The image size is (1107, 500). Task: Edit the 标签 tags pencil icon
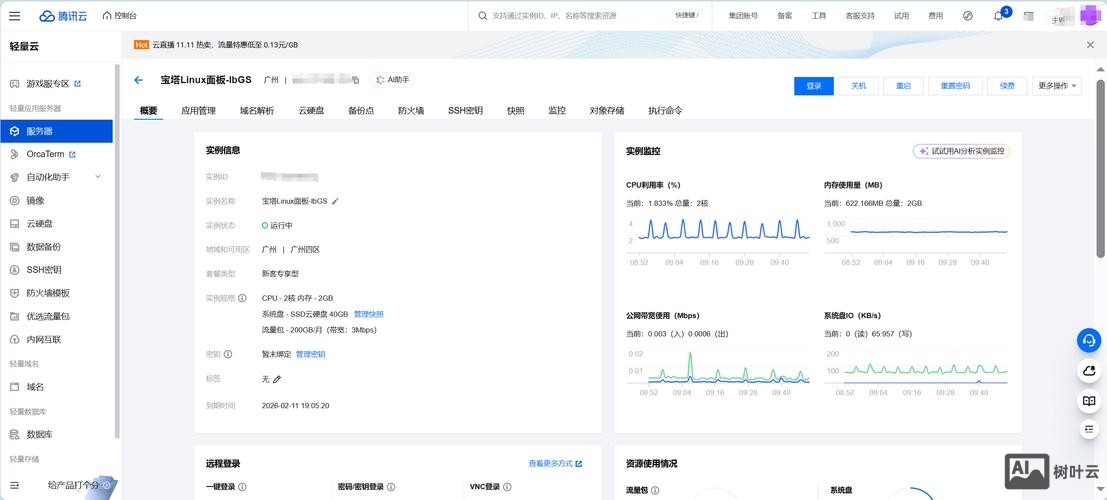pyautogui.click(x=277, y=379)
